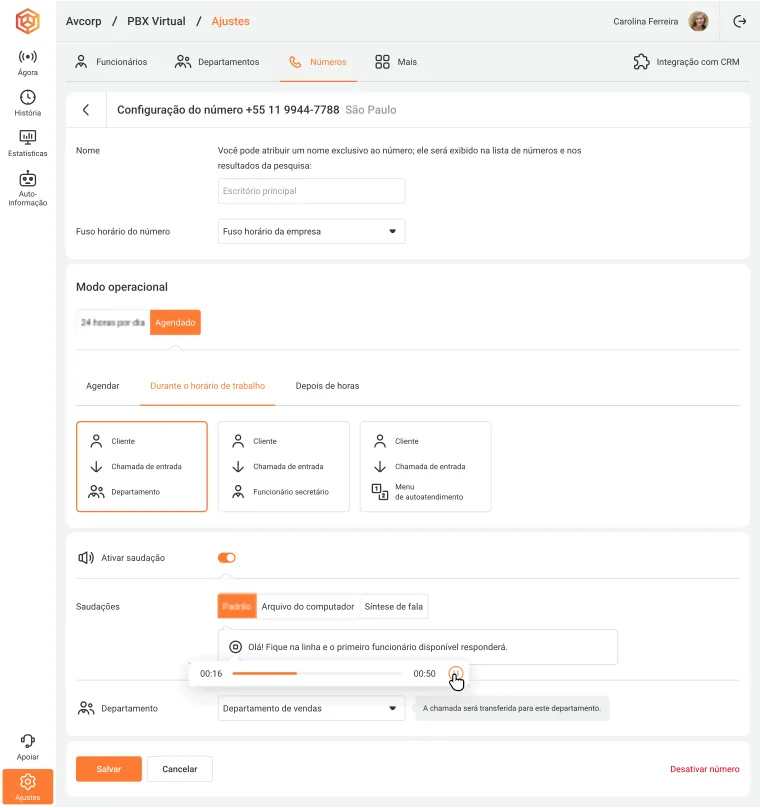Click the Salvar button

109,769
